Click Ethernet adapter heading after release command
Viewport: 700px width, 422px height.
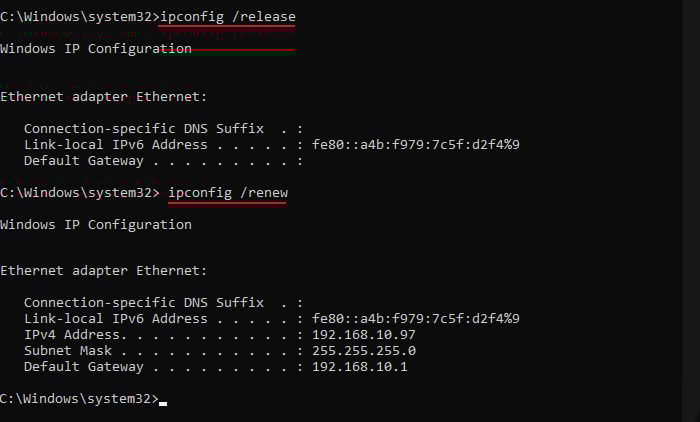click(104, 97)
